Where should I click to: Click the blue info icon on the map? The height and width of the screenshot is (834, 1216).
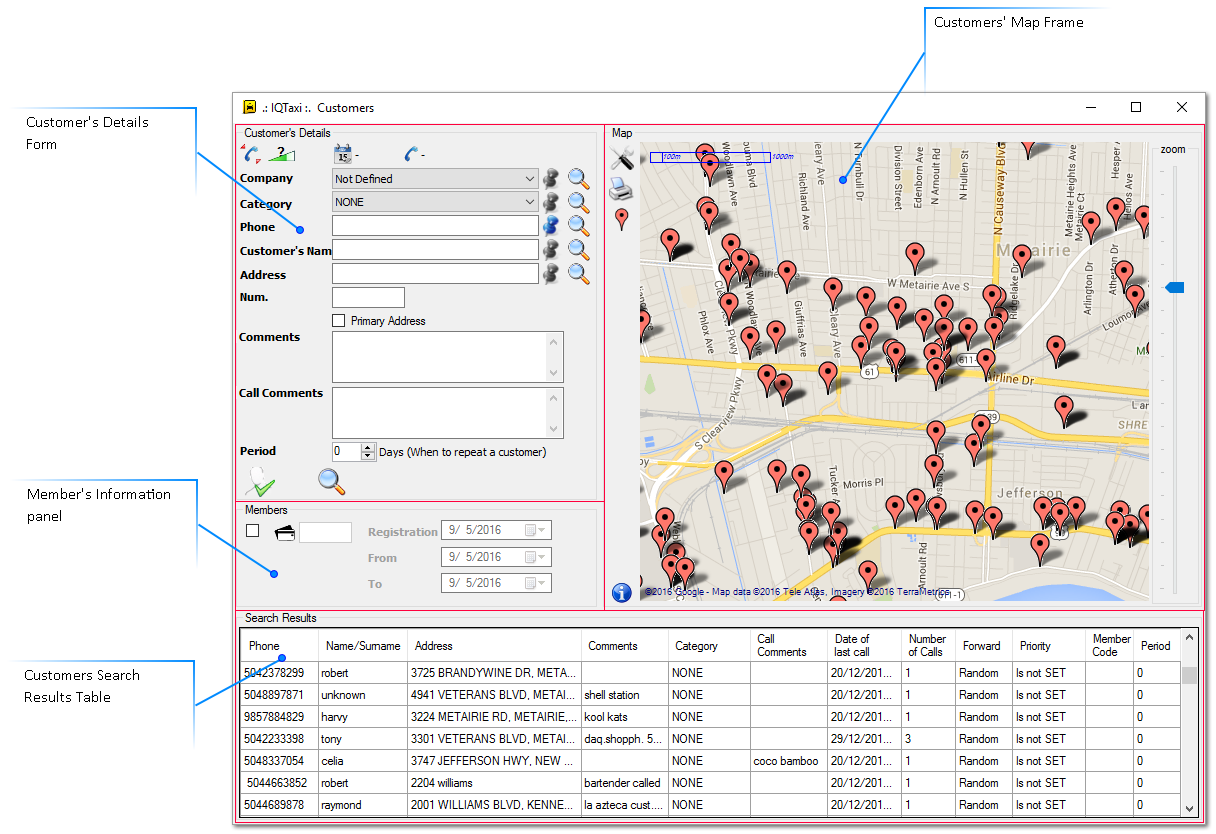pos(622,592)
